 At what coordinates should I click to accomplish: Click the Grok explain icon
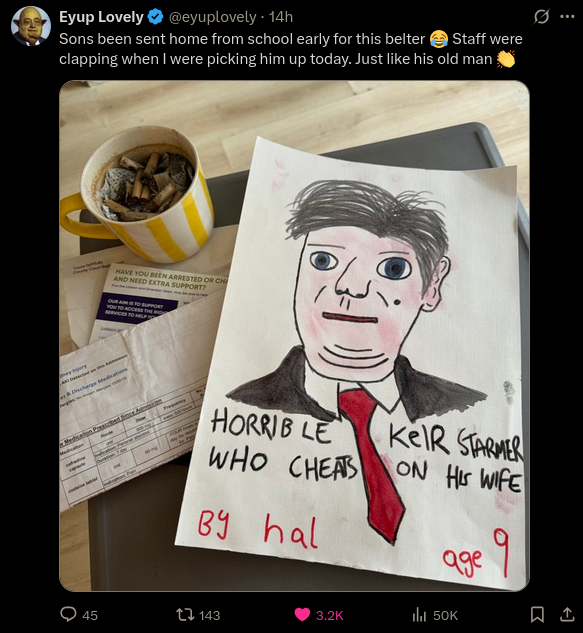(541, 17)
